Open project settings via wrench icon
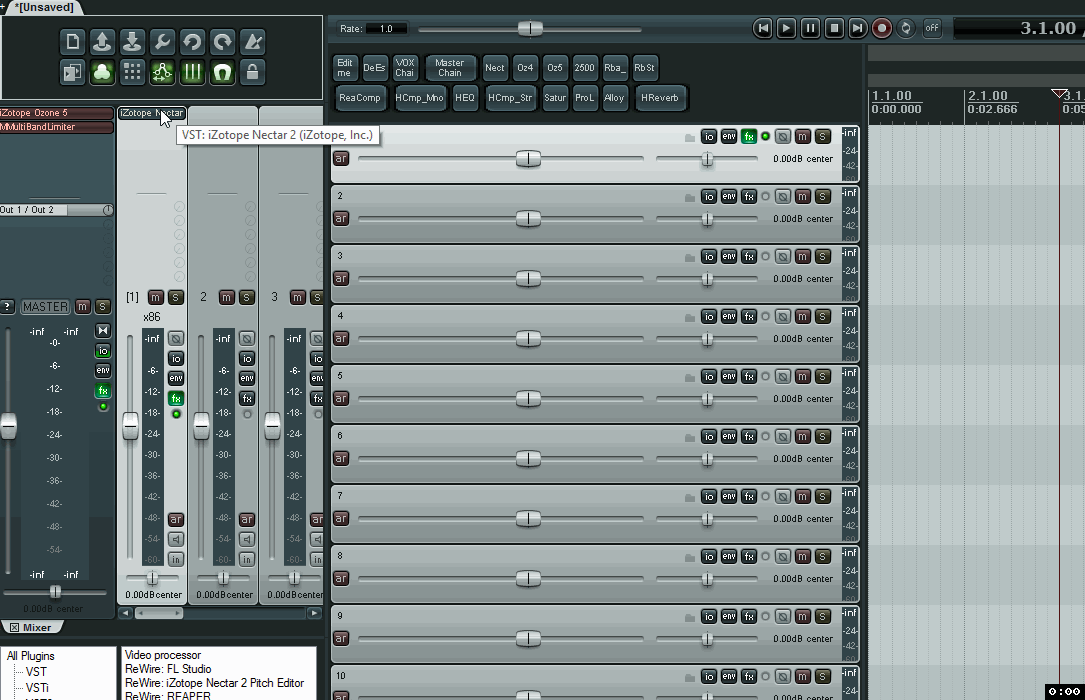The height and width of the screenshot is (700, 1085). [162, 42]
